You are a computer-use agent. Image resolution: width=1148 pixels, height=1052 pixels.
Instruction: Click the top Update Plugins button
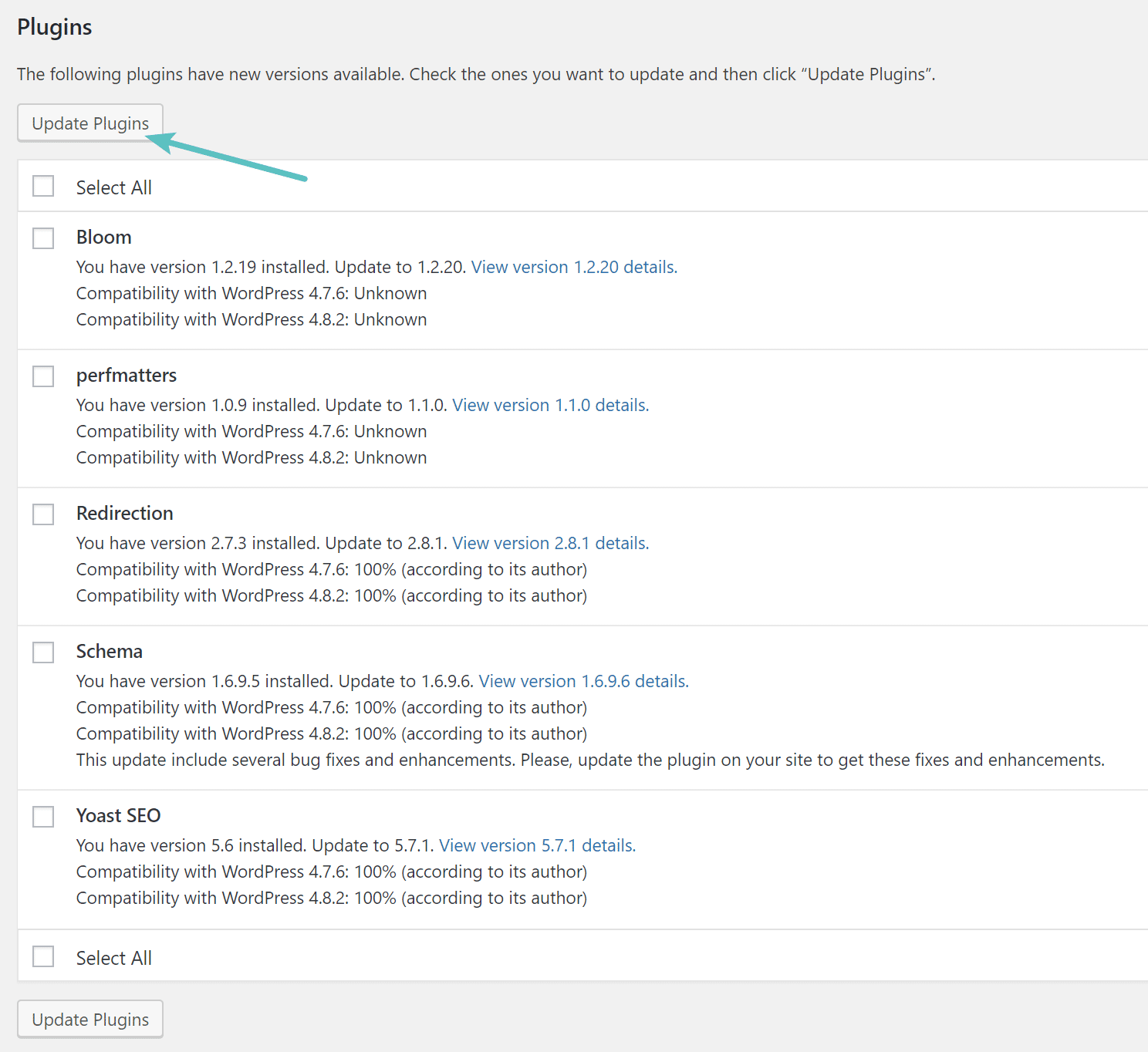(x=89, y=123)
